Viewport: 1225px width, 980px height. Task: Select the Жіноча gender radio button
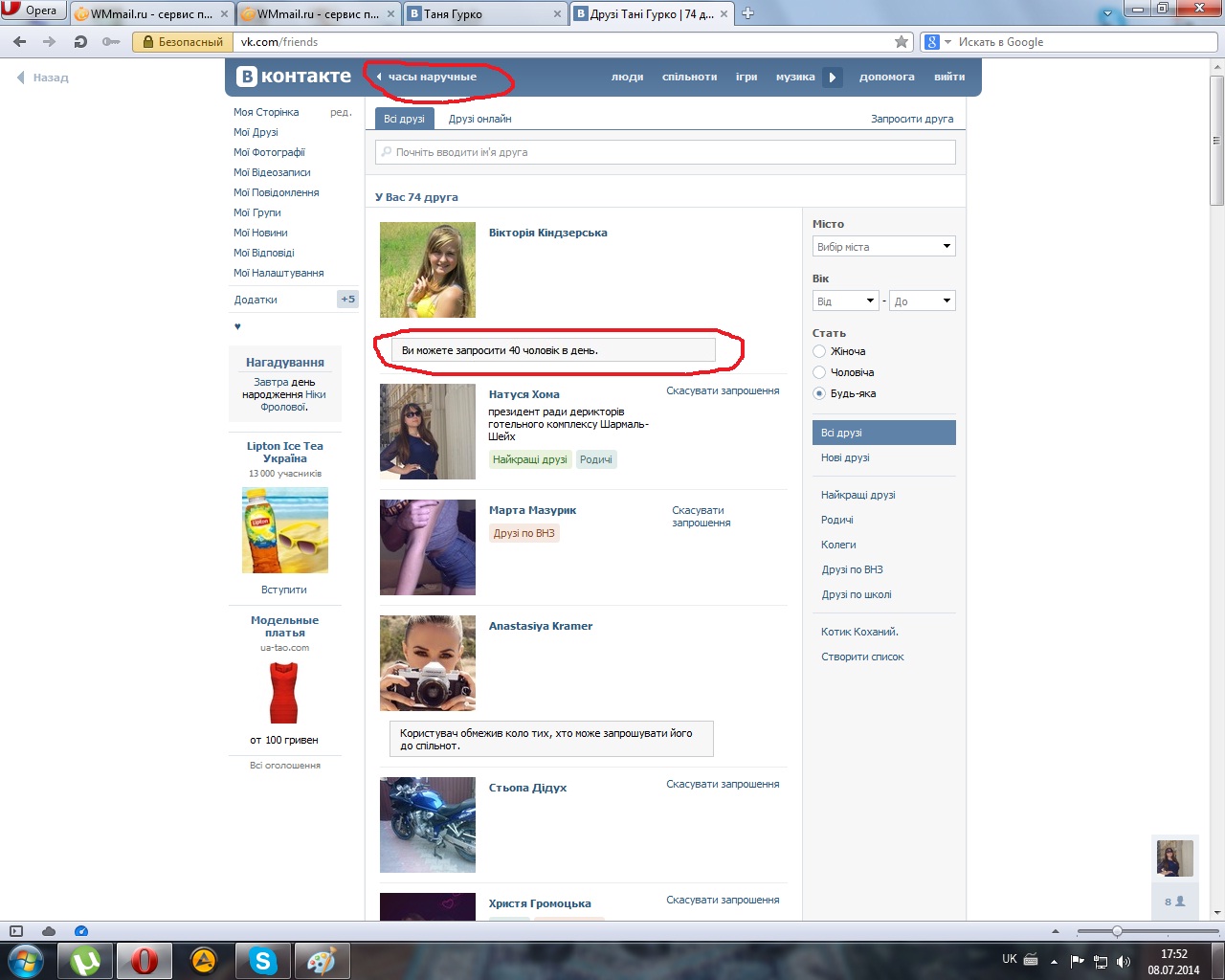click(x=819, y=351)
